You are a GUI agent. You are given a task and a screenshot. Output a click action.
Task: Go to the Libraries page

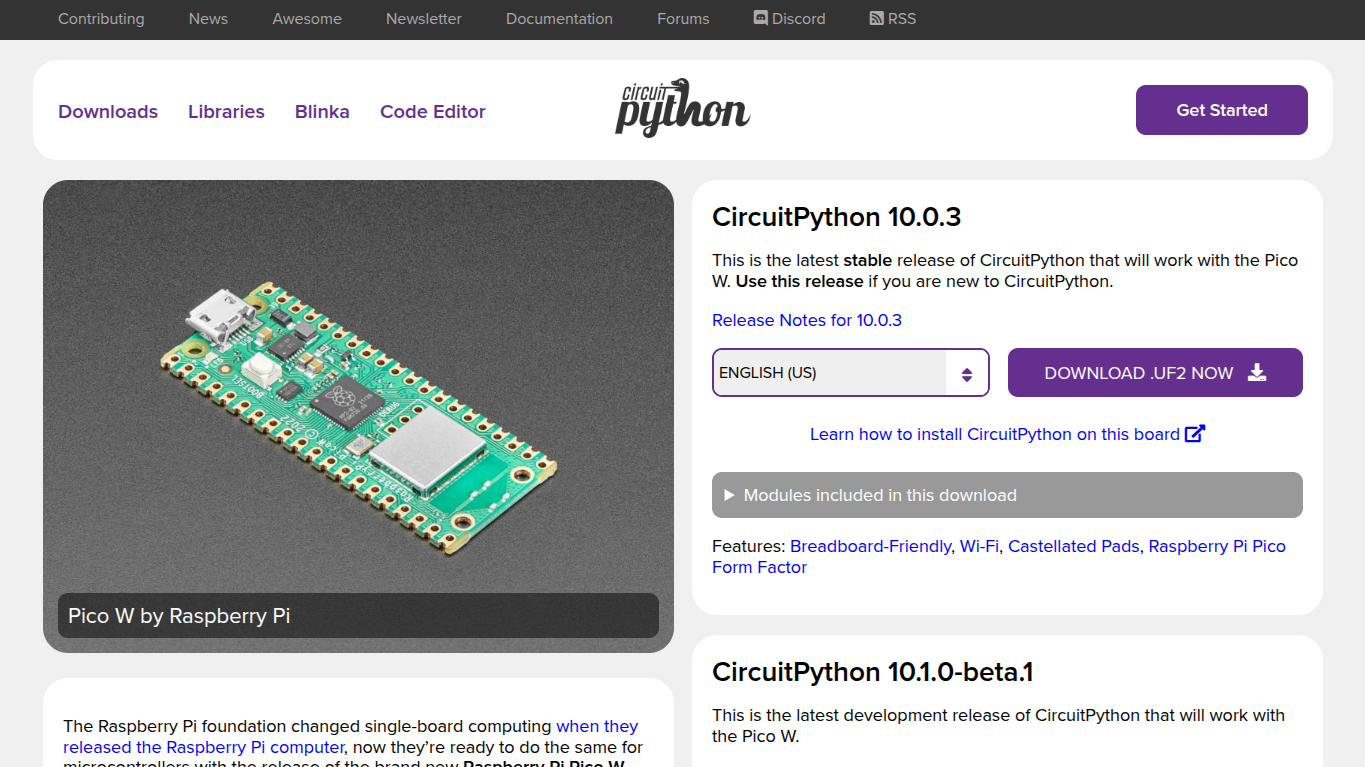coord(226,111)
